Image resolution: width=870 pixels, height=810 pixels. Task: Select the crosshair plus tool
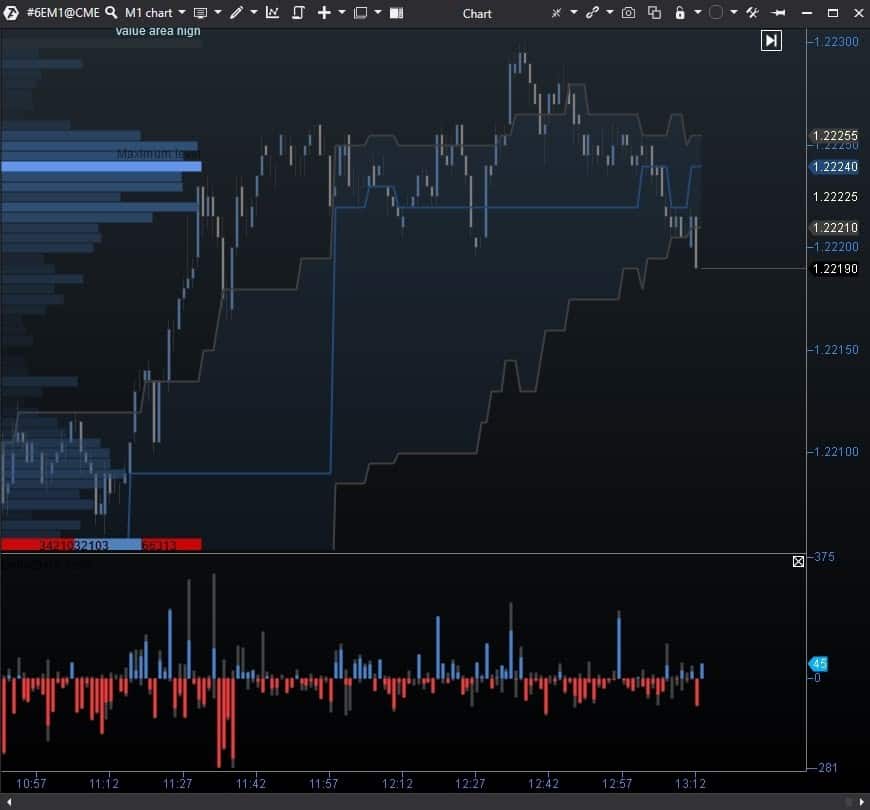click(x=324, y=13)
